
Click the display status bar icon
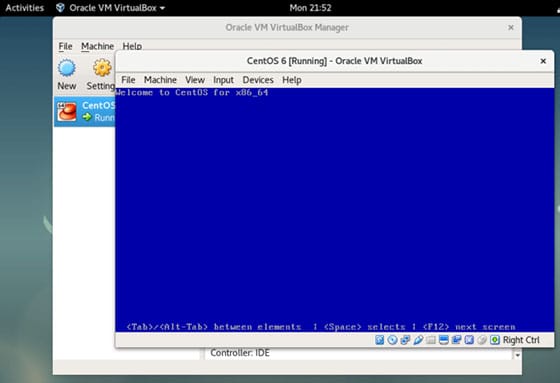pyautogui.click(x=444, y=340)
